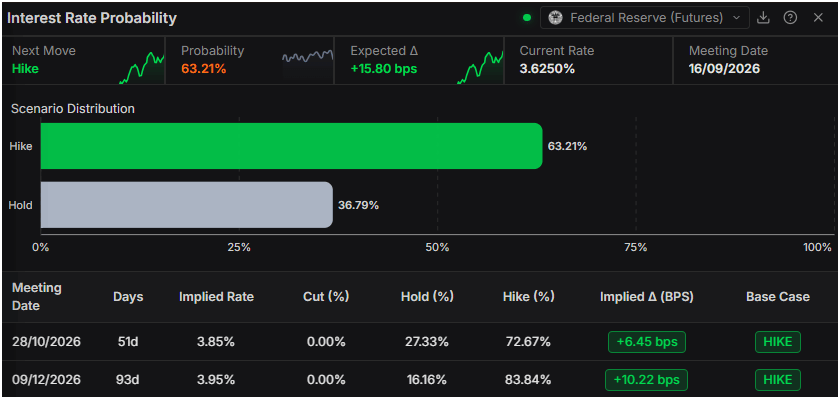840x399 pixels.
Task: Click the Hold axis label
Action: (x=21, y=205)
